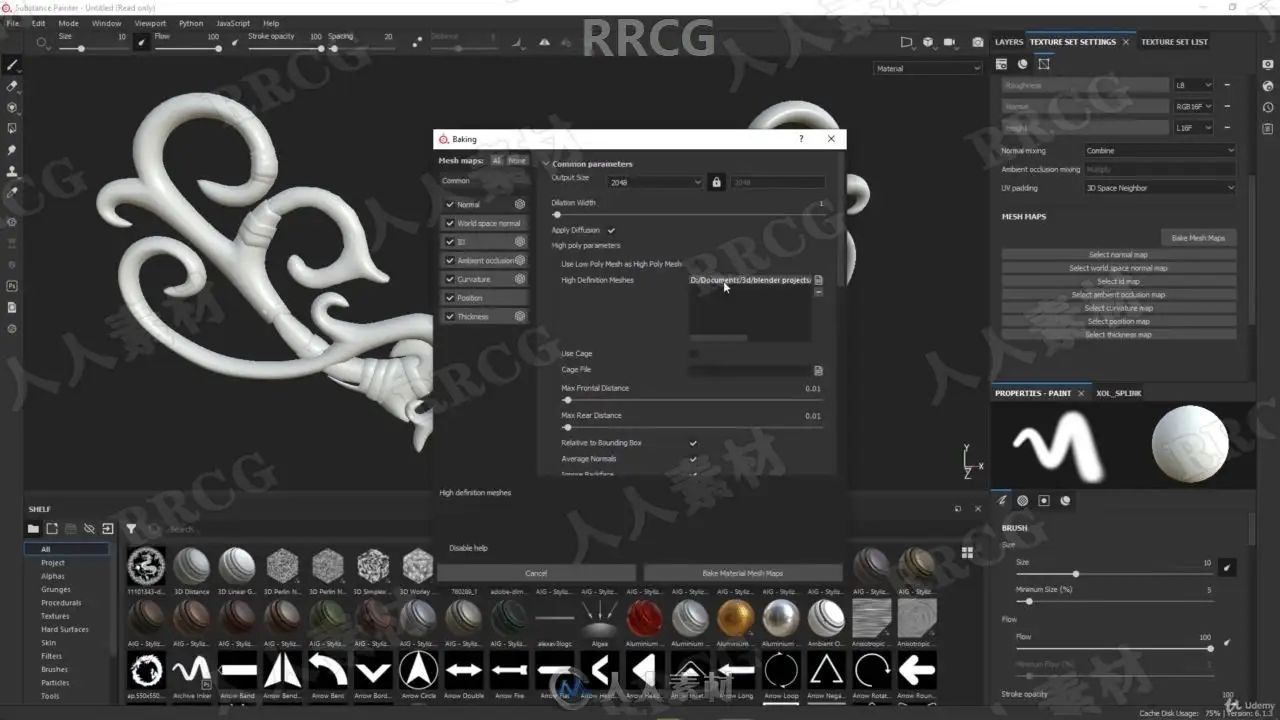1280x720 pixels.
Task: Click lock icon next to Output Size
Action: tap(716, 182)
